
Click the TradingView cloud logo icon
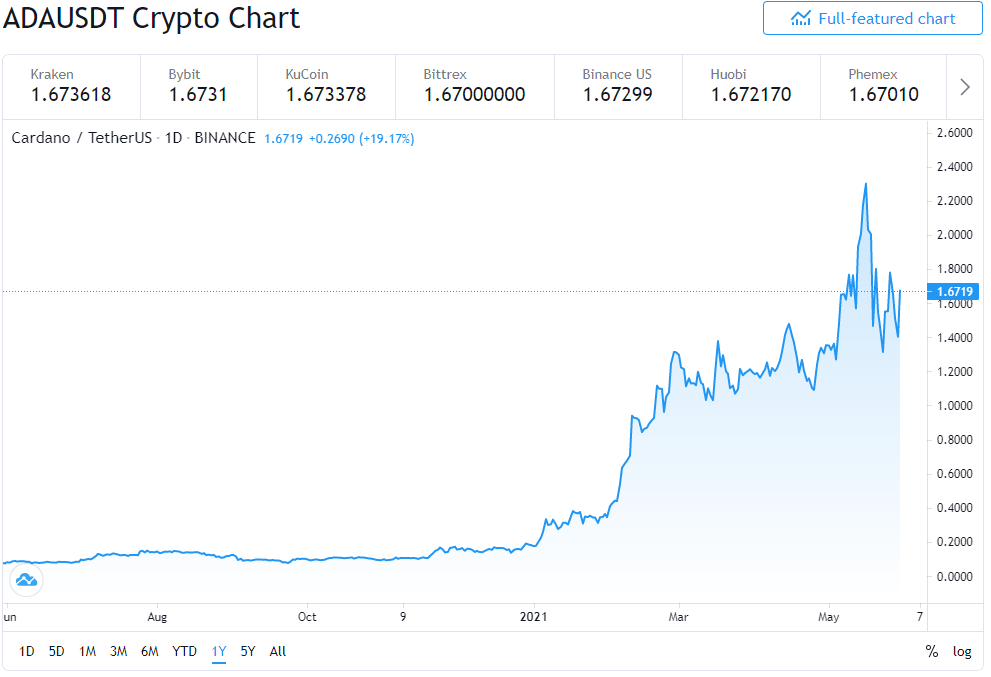click(27, 579)
